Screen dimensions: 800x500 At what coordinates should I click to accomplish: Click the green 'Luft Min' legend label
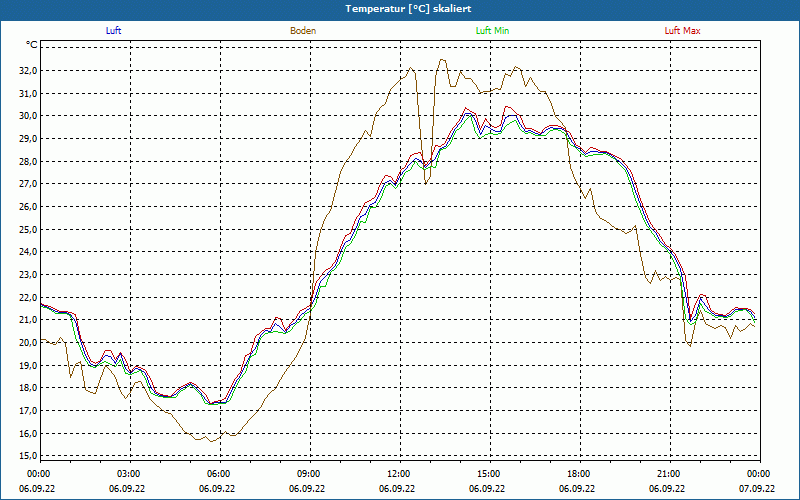pyautogui.click(x=492, y=31)
